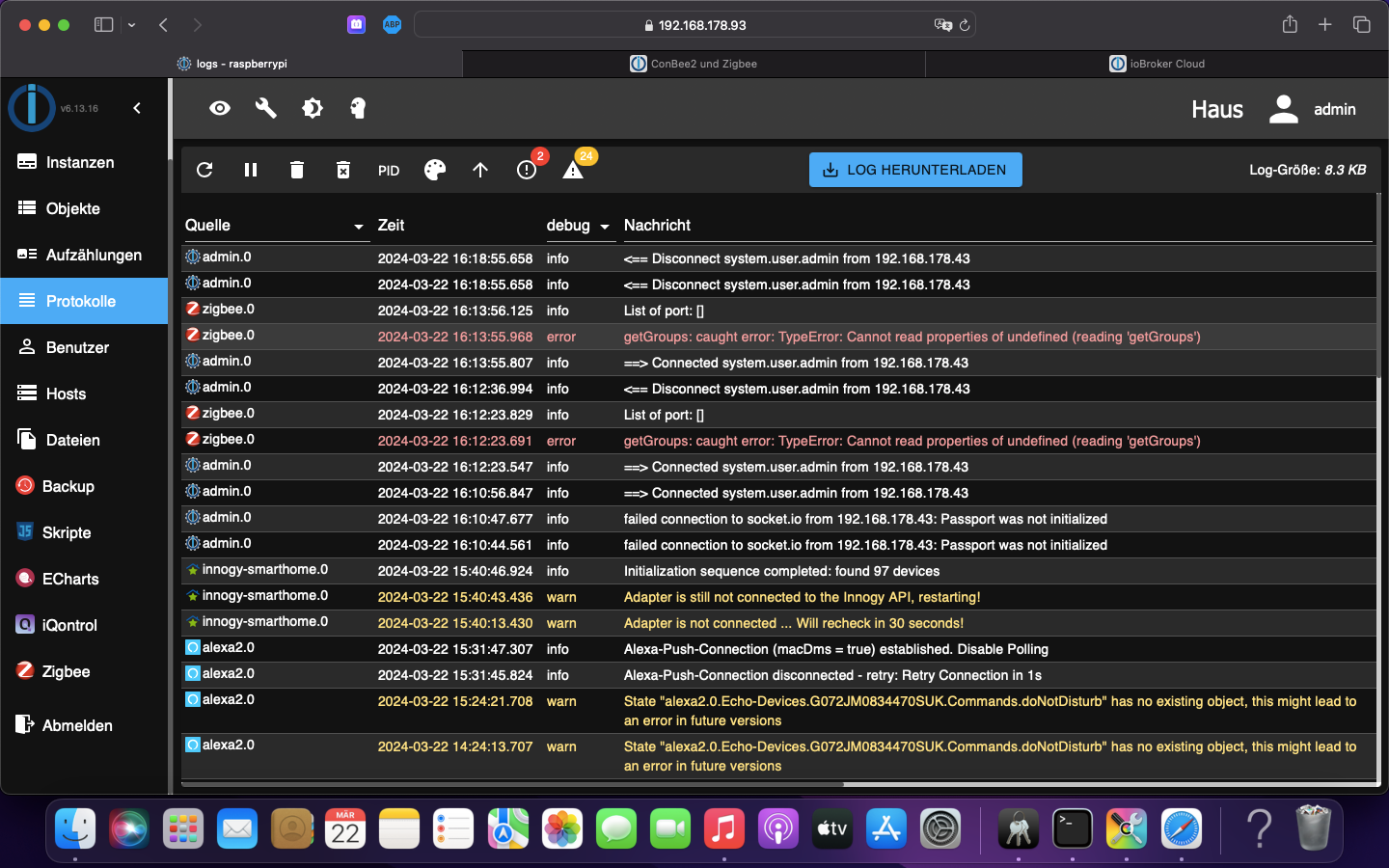Click the Log-Größe 8.3 KB label
Viewport: 1389px width, 868px height.
point(1307,170)
